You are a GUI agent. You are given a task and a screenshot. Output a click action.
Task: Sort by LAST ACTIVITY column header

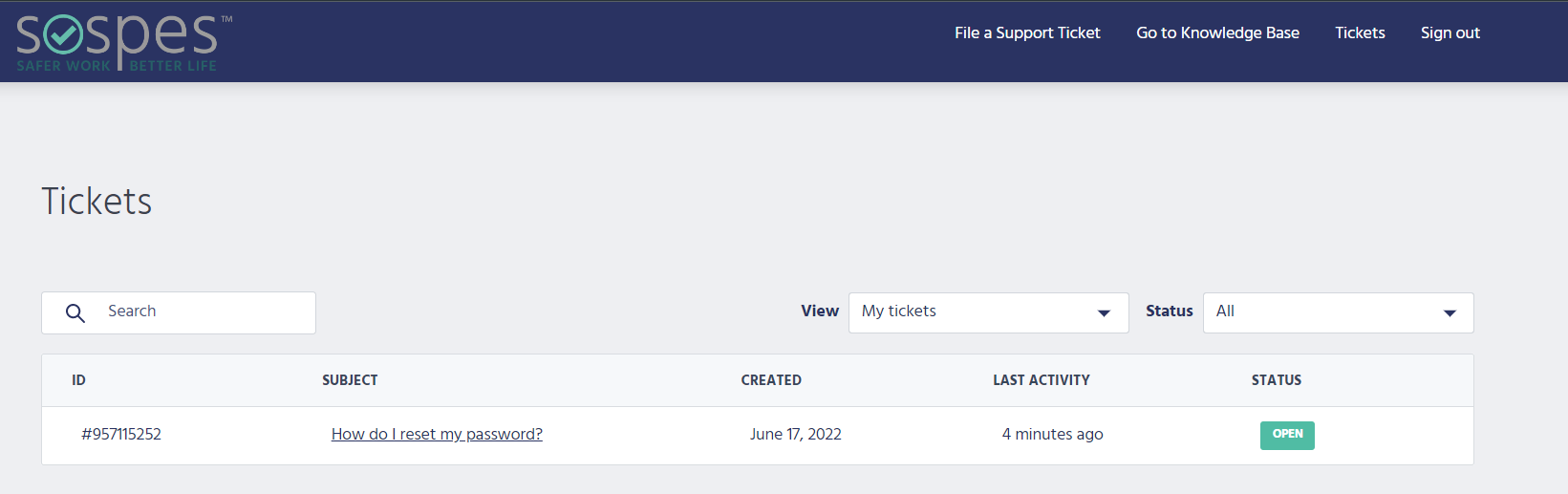pyautogui.click(x=1042, y=380)
